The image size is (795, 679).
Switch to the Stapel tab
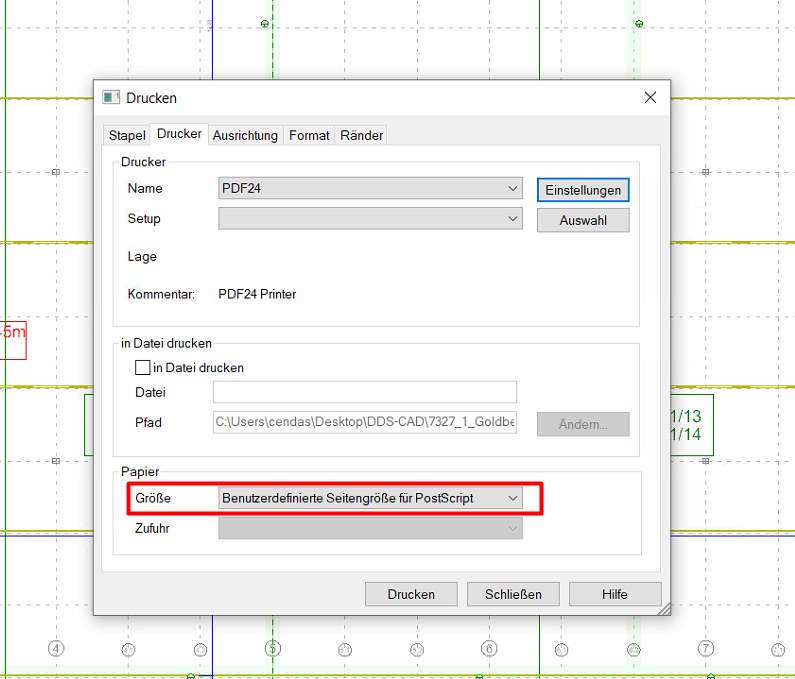point(127,135)
